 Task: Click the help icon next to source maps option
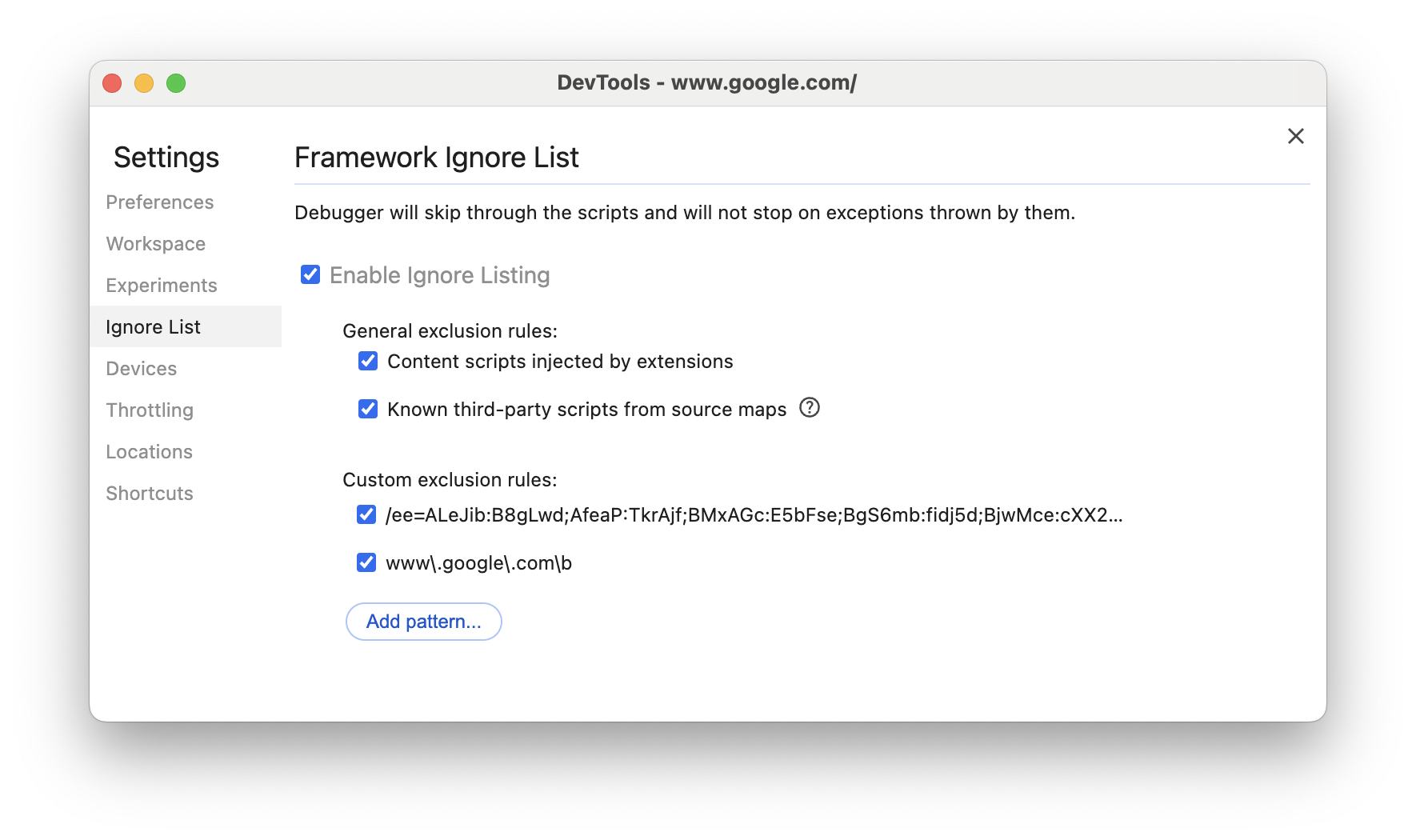[x=810, y=408]
